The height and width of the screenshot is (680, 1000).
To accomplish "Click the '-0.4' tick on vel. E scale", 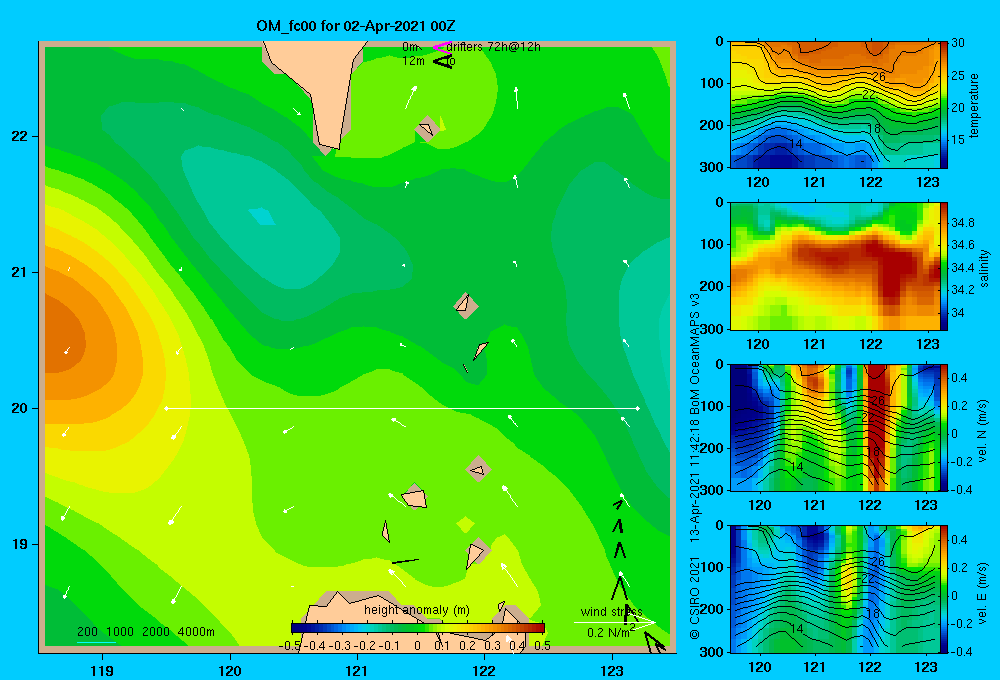I will click(962, 651).
